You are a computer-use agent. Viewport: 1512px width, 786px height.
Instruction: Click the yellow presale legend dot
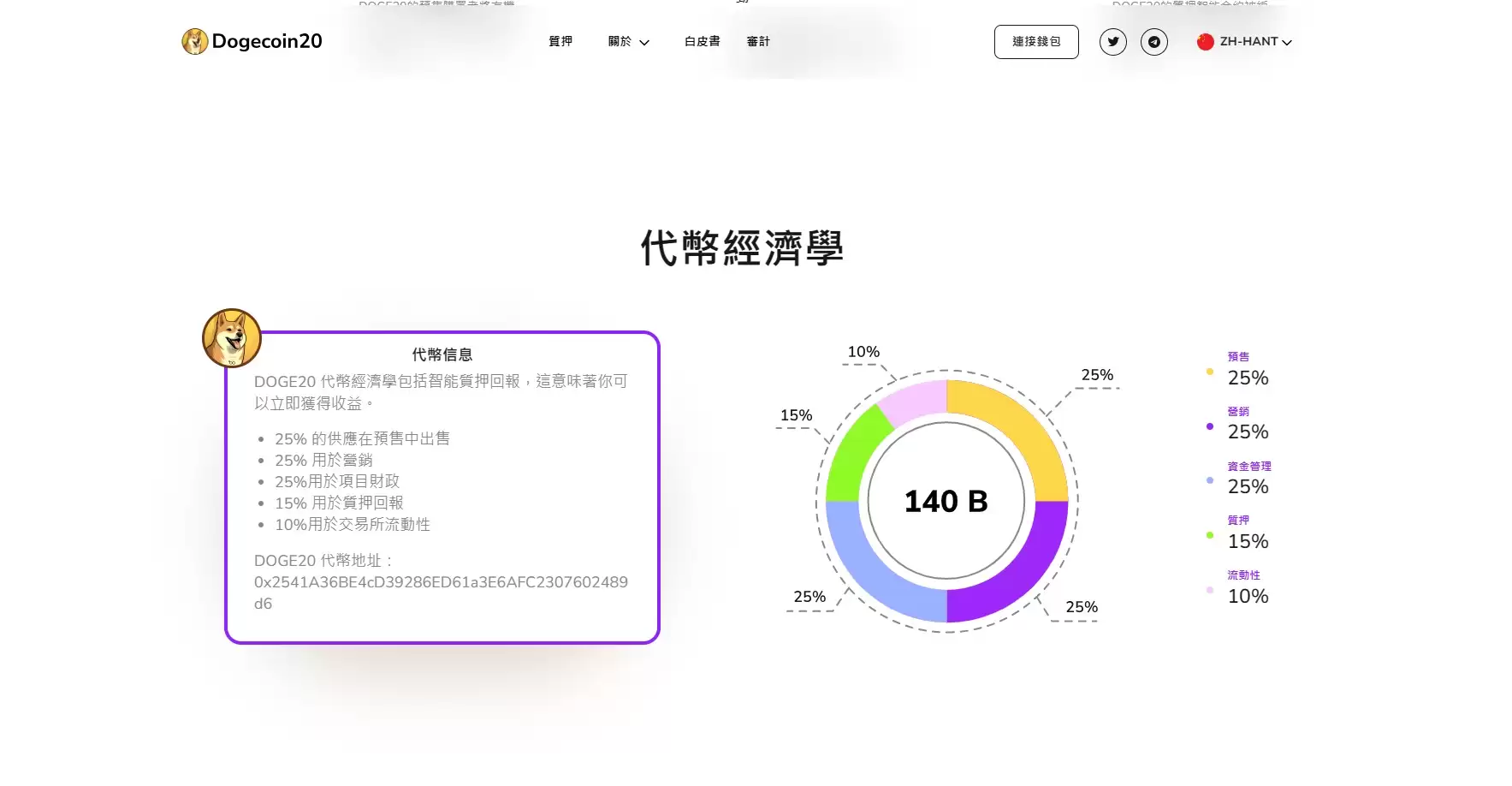click(1209, 372)
